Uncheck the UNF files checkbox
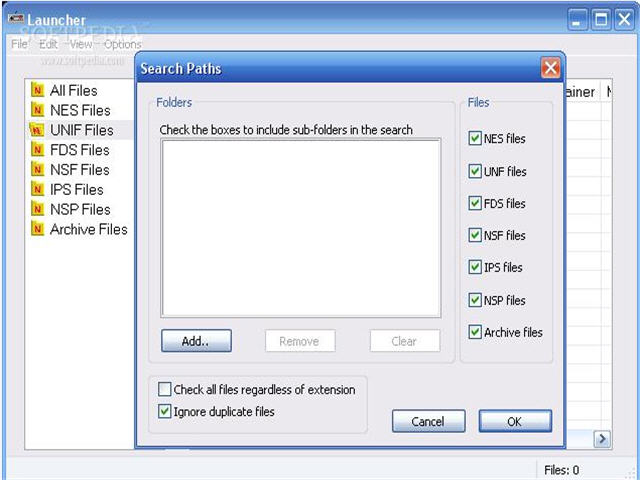640x480 pixels. coord(475,171)
